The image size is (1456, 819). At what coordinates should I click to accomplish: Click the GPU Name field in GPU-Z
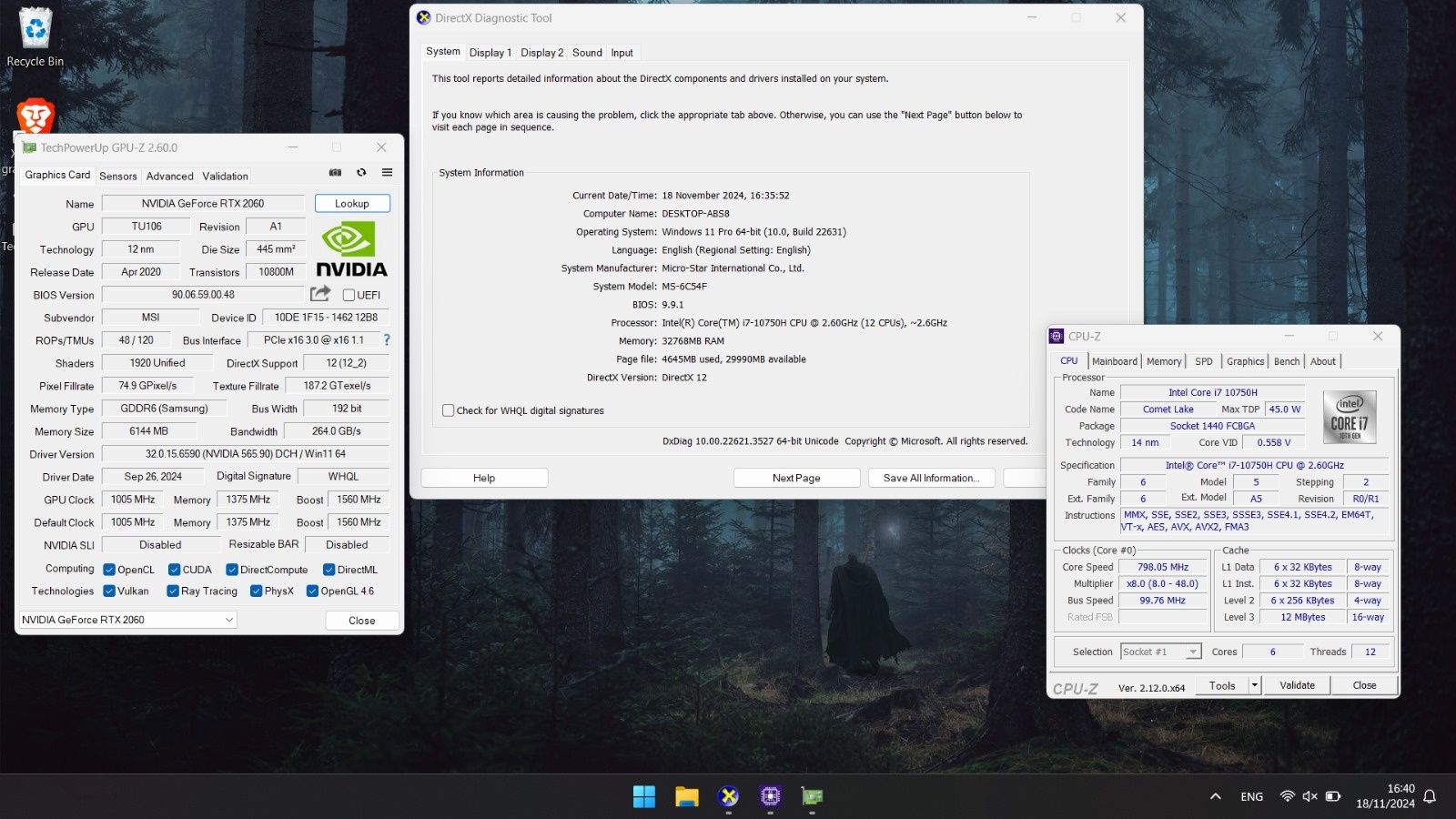click(203, 203)
